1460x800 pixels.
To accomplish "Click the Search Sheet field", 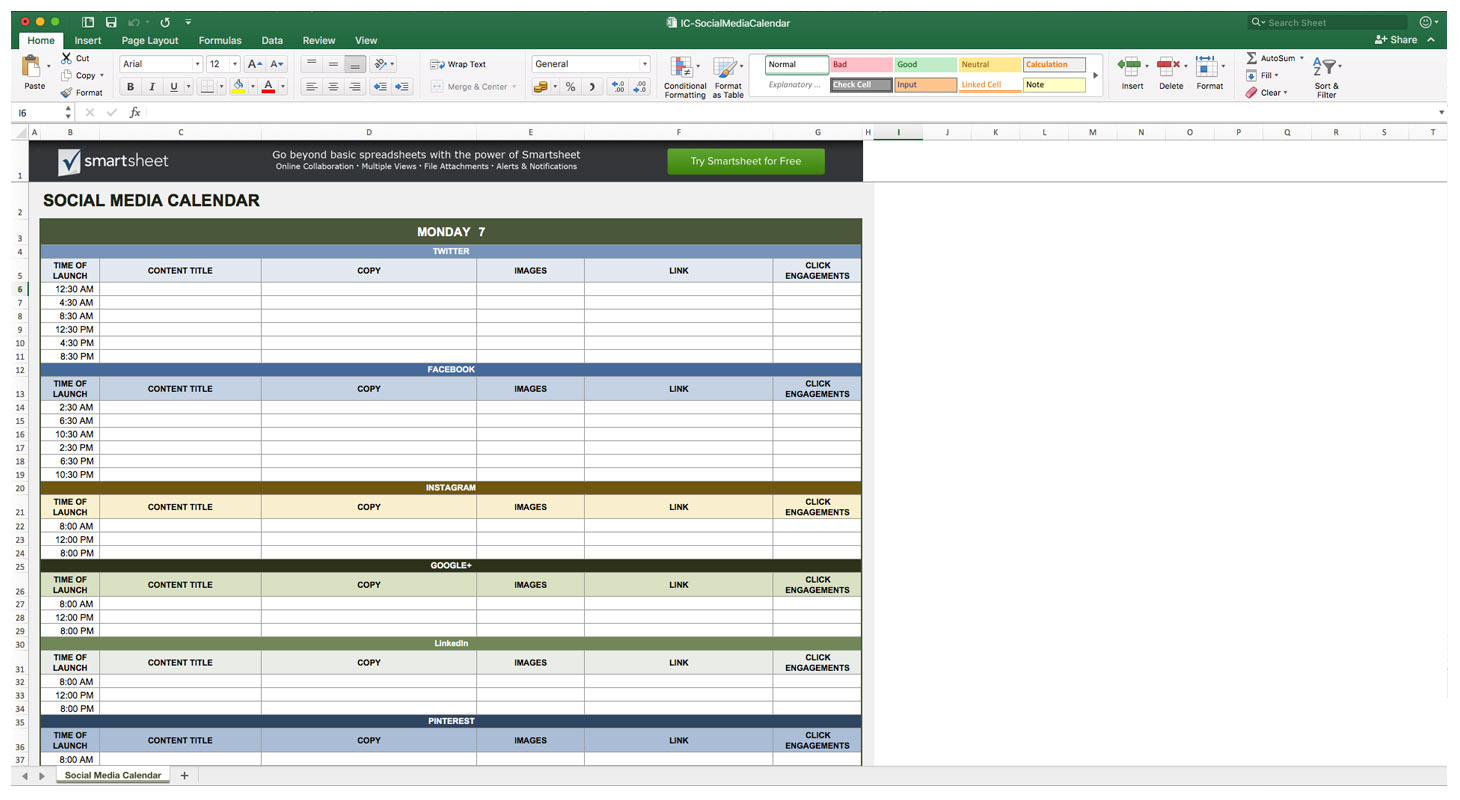I will click(x=1327, y=22).
